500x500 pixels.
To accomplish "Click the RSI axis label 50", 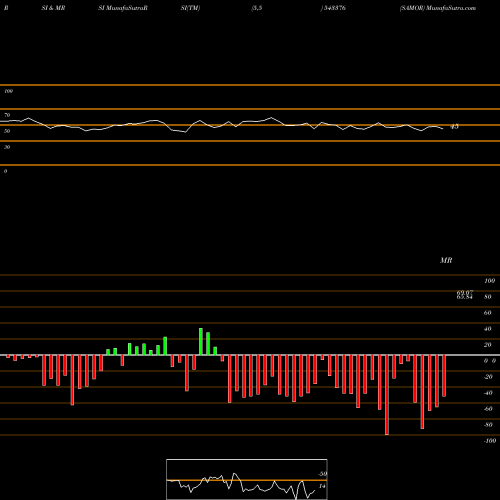I will click(x=7, y=131).
